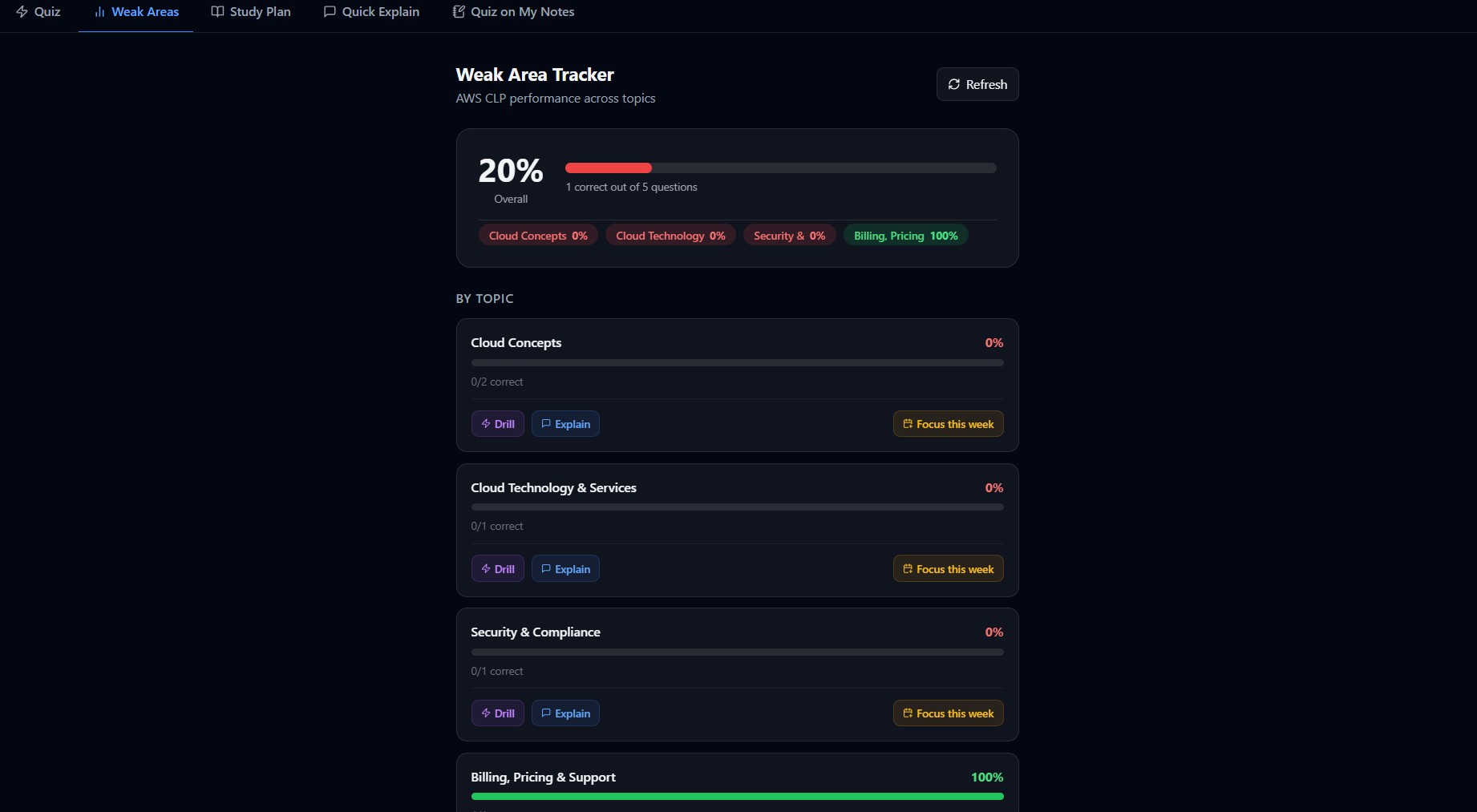Select the Weak Areas tab
Viewport: 1477px width, 812px height.
tap(136, 12)
